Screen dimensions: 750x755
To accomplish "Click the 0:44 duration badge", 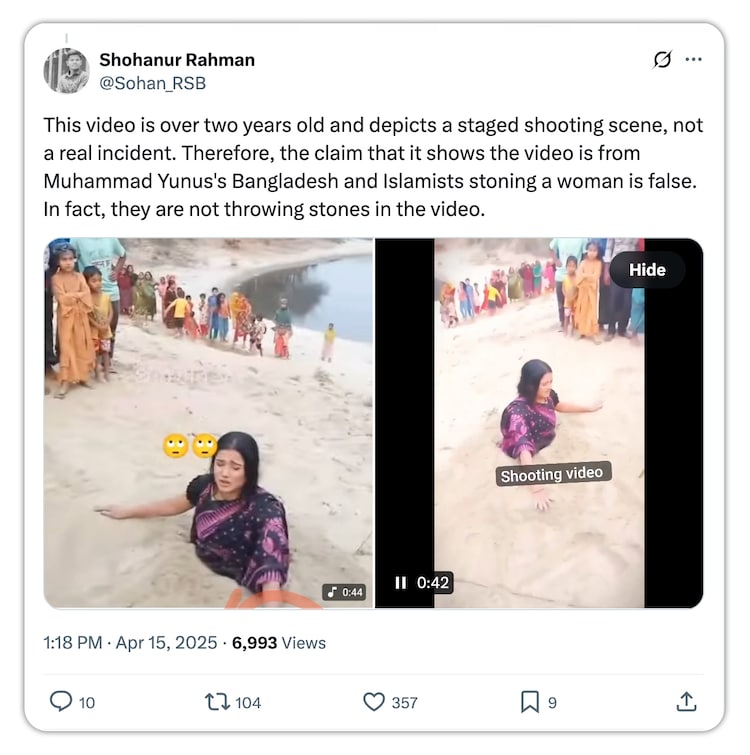I will coord(344,592).
